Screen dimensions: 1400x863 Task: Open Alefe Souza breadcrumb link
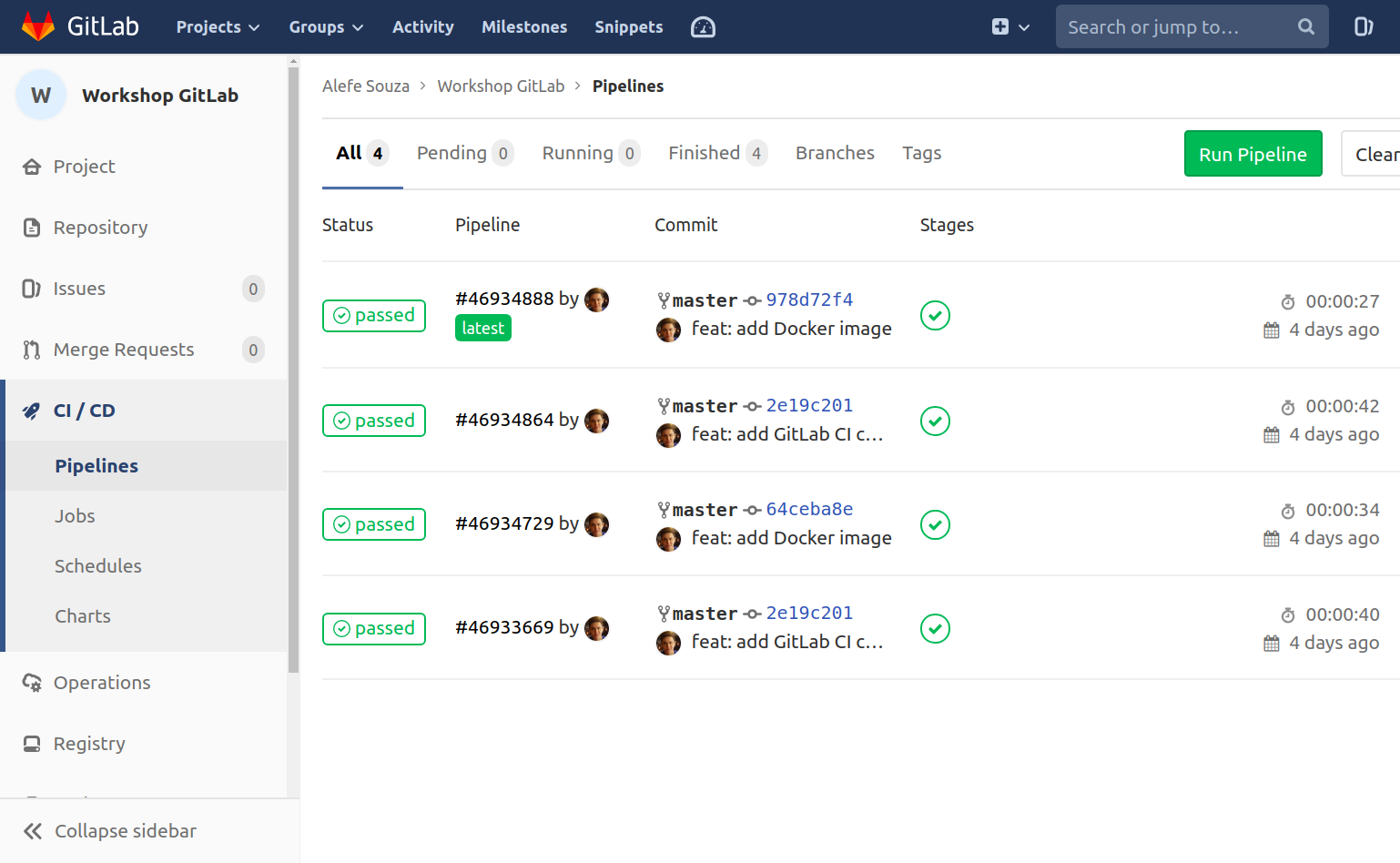(366, 86)
